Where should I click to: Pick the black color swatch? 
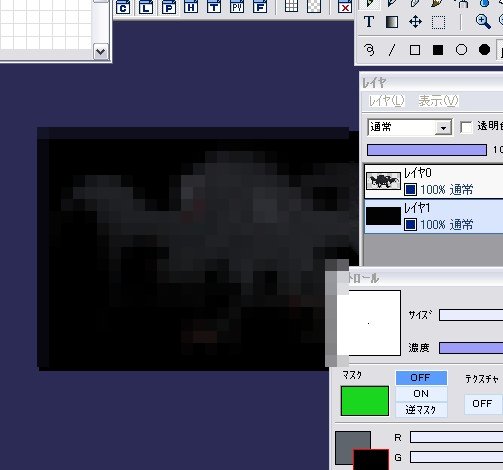tap(371, 460)
